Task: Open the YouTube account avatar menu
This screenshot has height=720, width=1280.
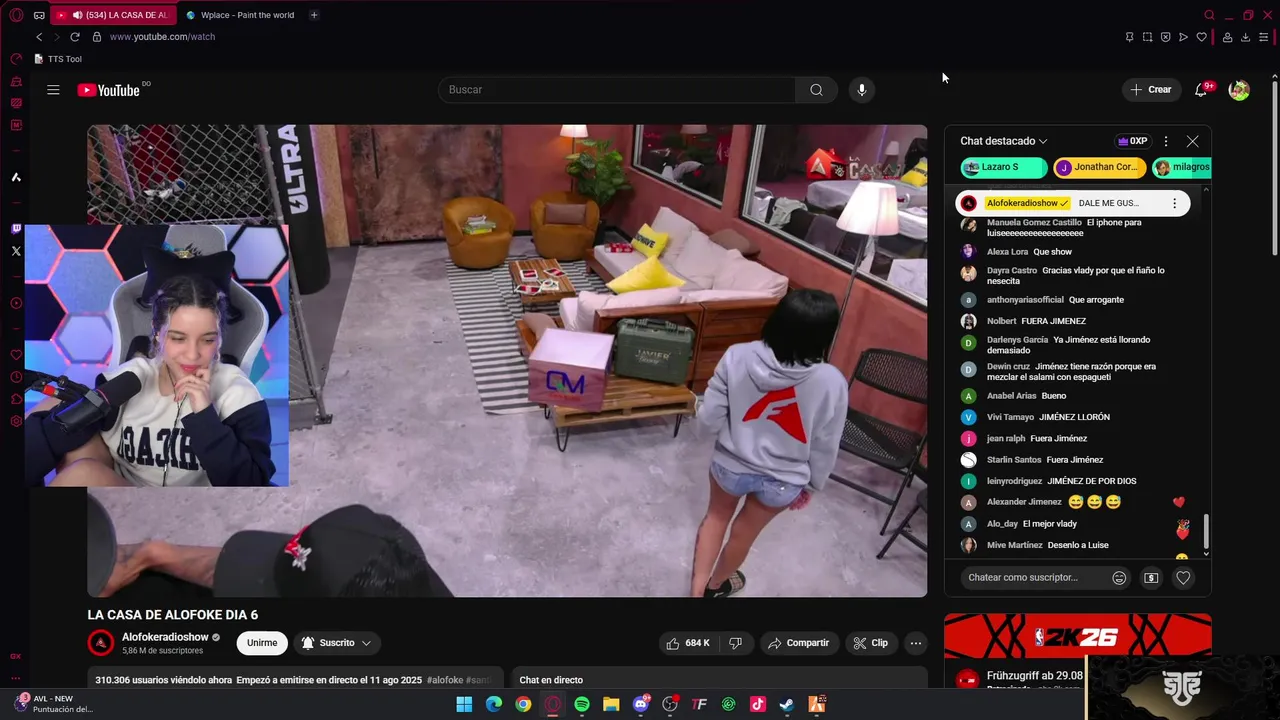Action: 1239,90
